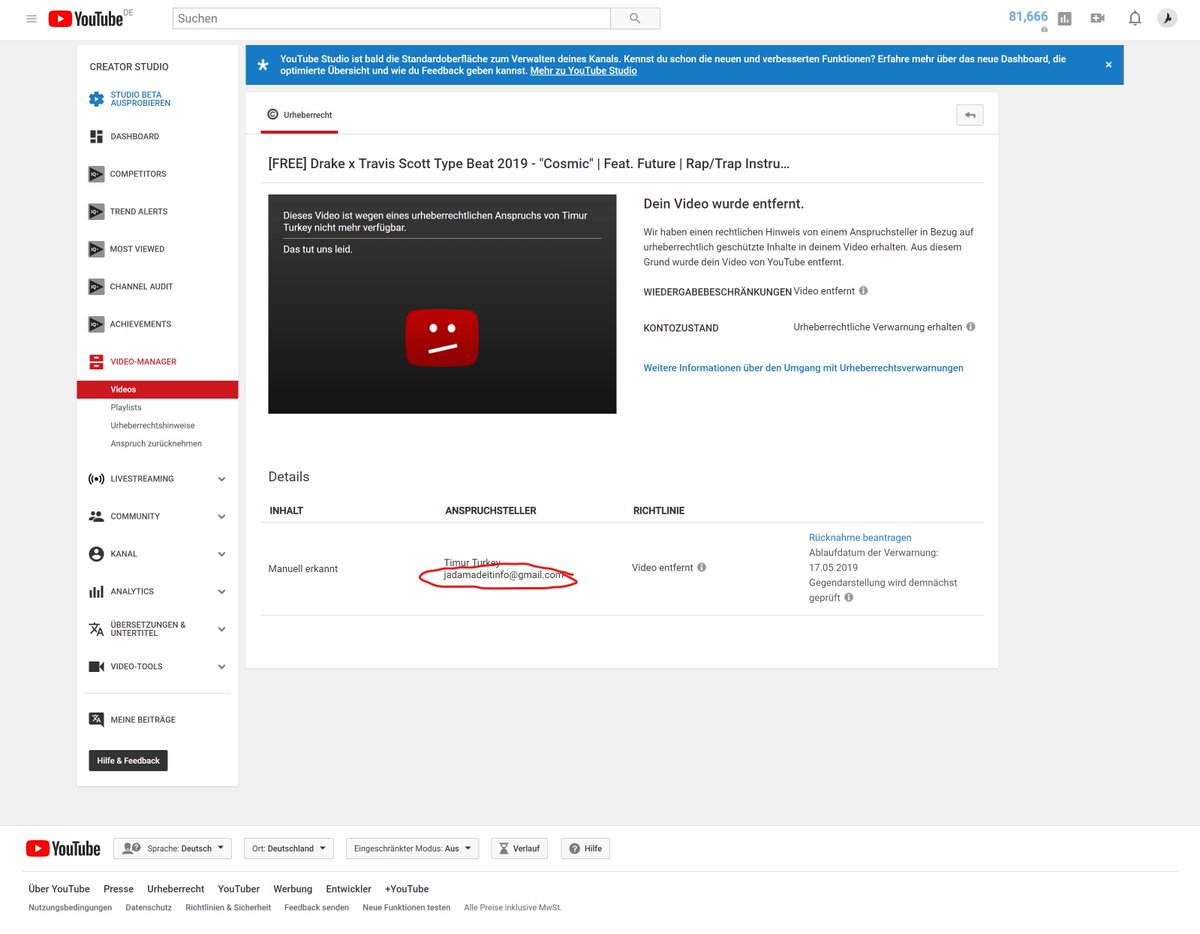This screenshot has height=934, width=1200.
Task: Click the Video-Tools camera icon
Action: 96,666
